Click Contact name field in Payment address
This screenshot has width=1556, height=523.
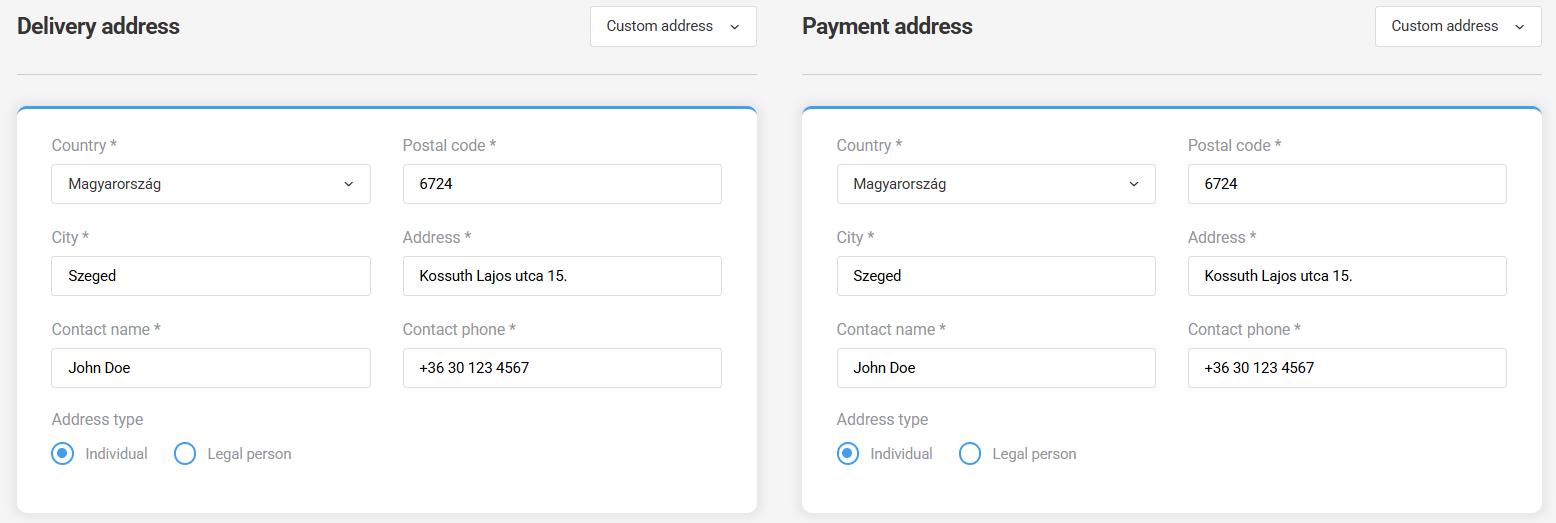996,368
